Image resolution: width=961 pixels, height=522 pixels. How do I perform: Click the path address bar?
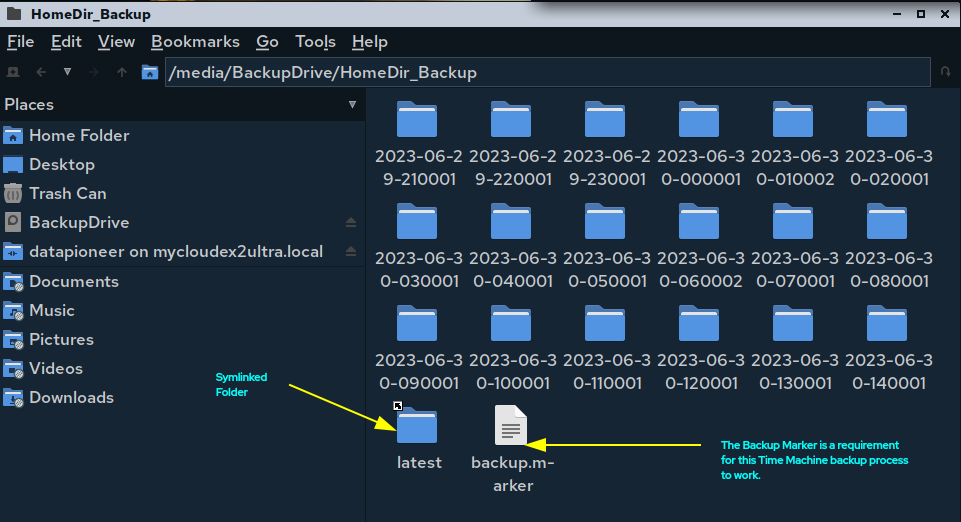pos(548,72)
